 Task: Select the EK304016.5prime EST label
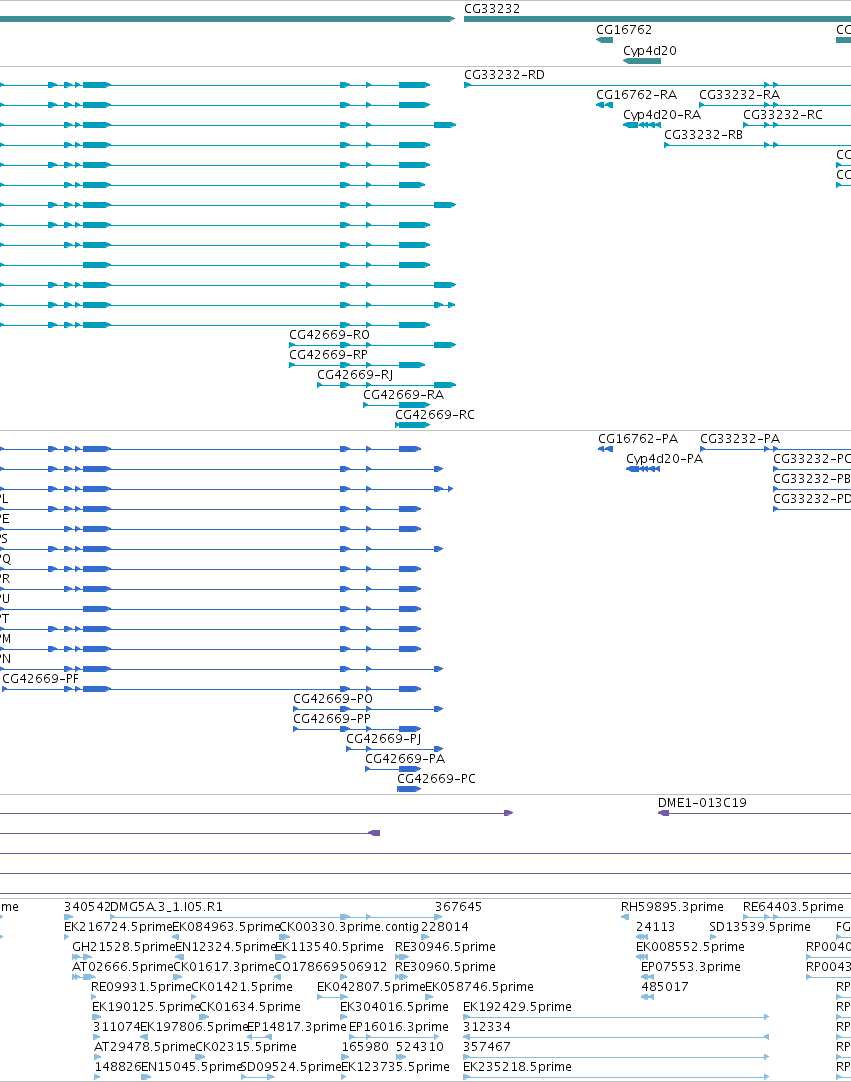click(394, 1007)
